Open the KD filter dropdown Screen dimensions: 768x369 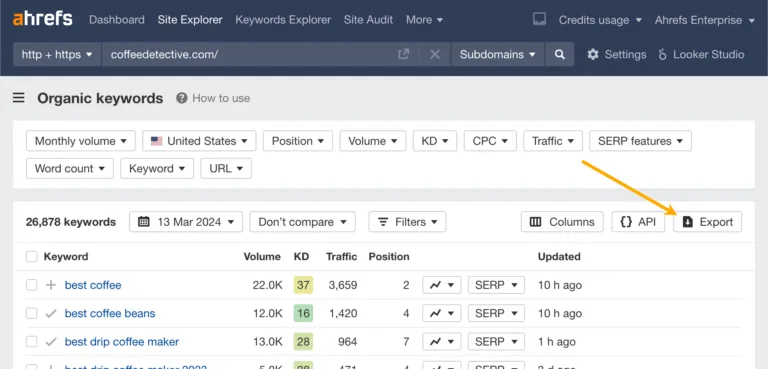click(435, 141)
